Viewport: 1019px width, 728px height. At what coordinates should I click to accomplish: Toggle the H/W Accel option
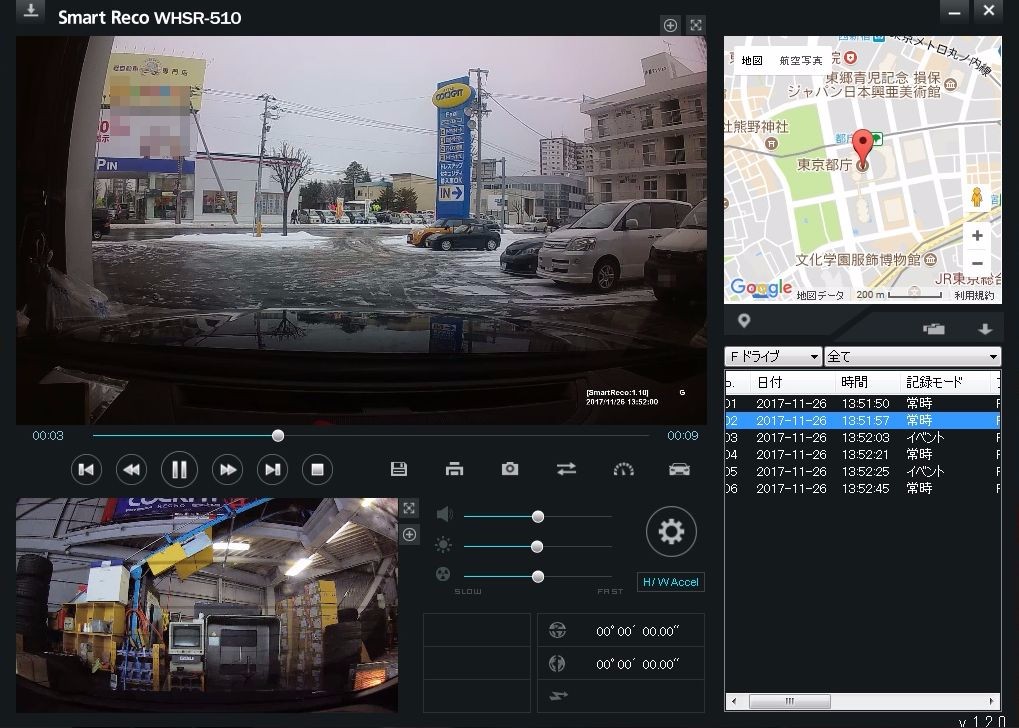[x=670, y=582]
